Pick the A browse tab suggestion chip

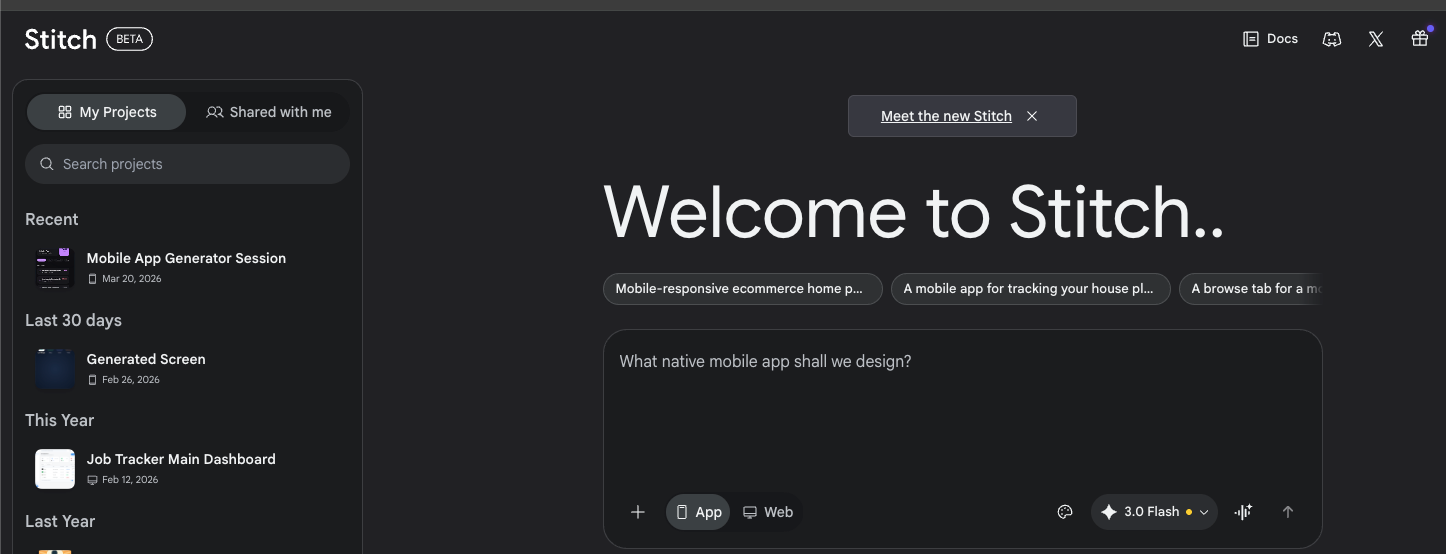pos(1250,288)
